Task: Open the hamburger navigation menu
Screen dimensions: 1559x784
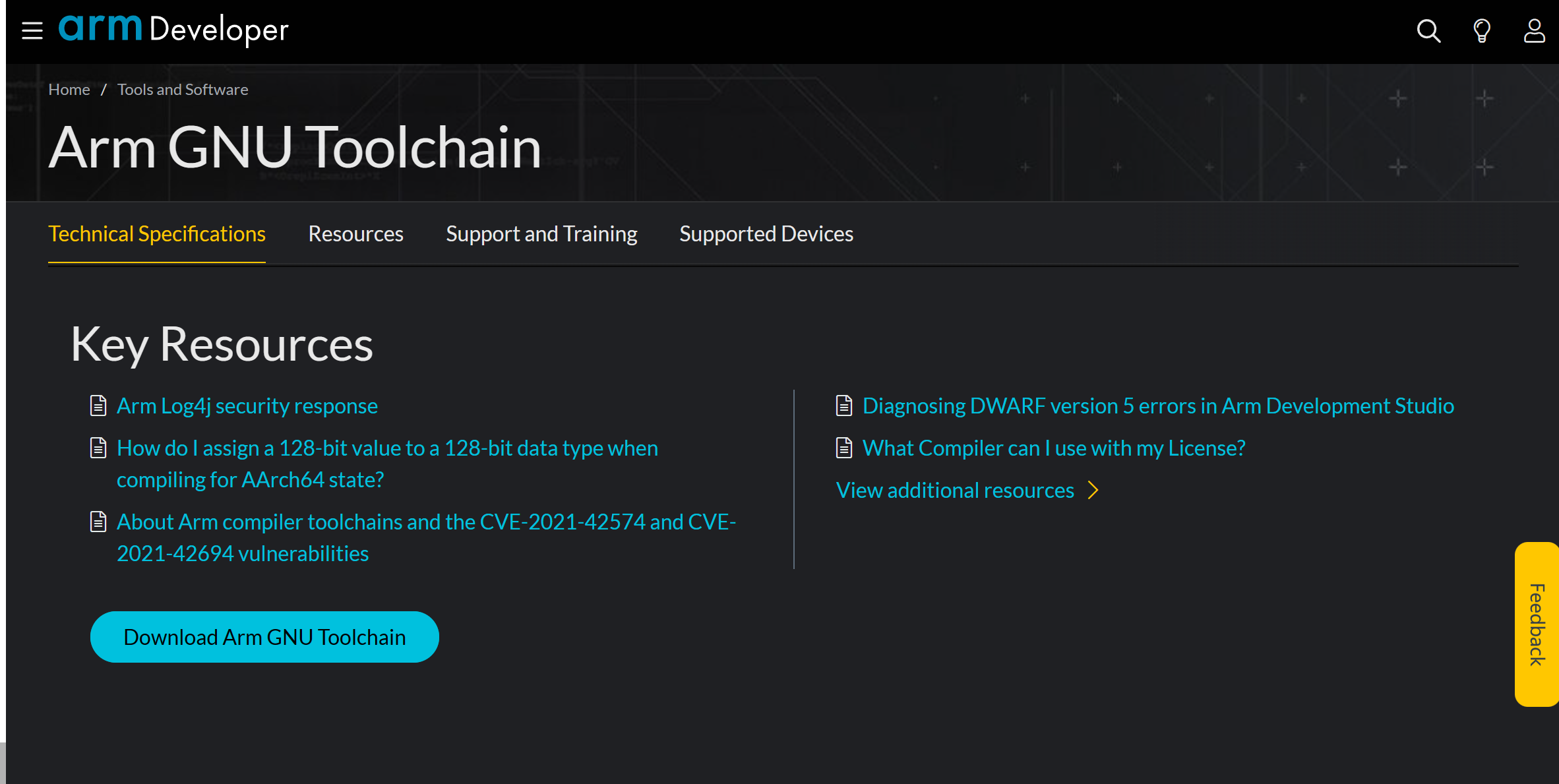Action: [x=32, y=30]
